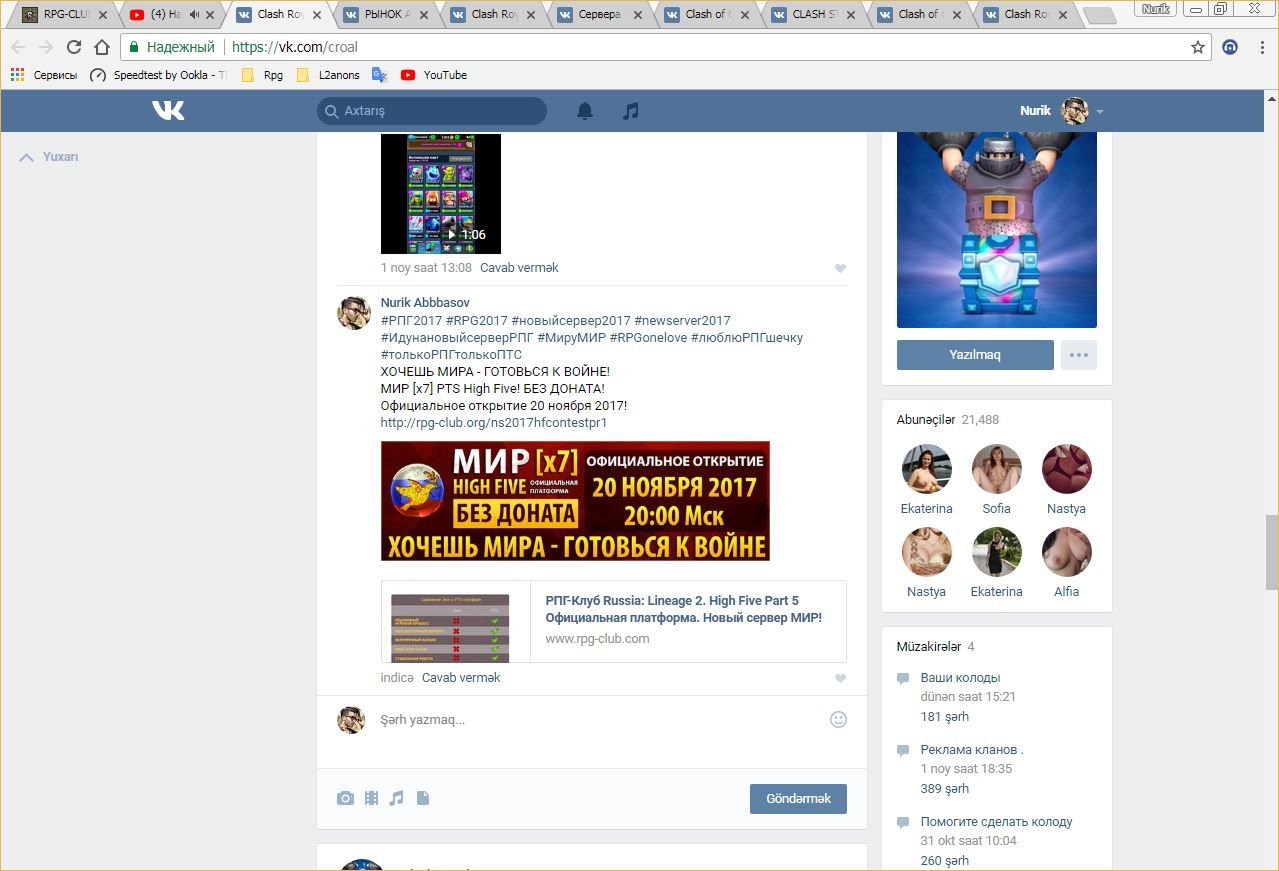Open the Помогите сделать колоду discussion
This screenshot has width=1279, height=871.
tap(996, 822)
